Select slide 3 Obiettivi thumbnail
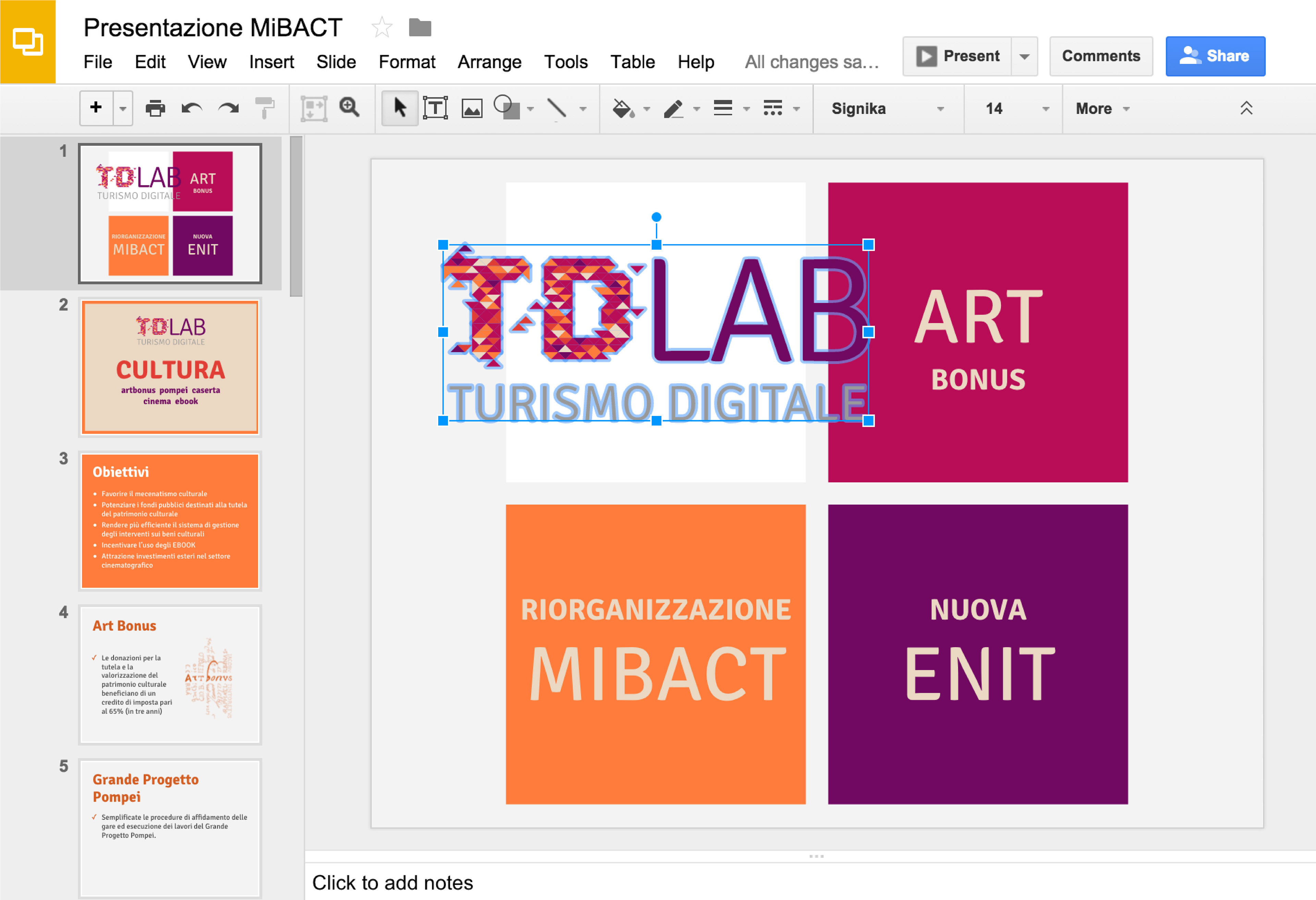 [170, 521]
